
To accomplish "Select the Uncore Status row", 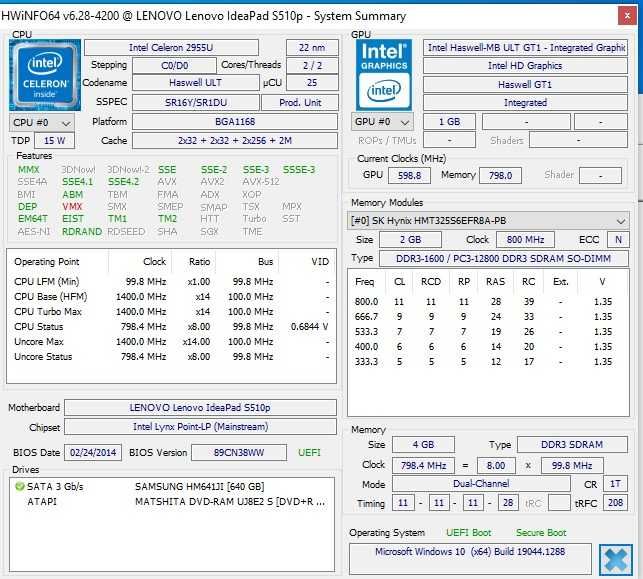I will coord(171,357).
